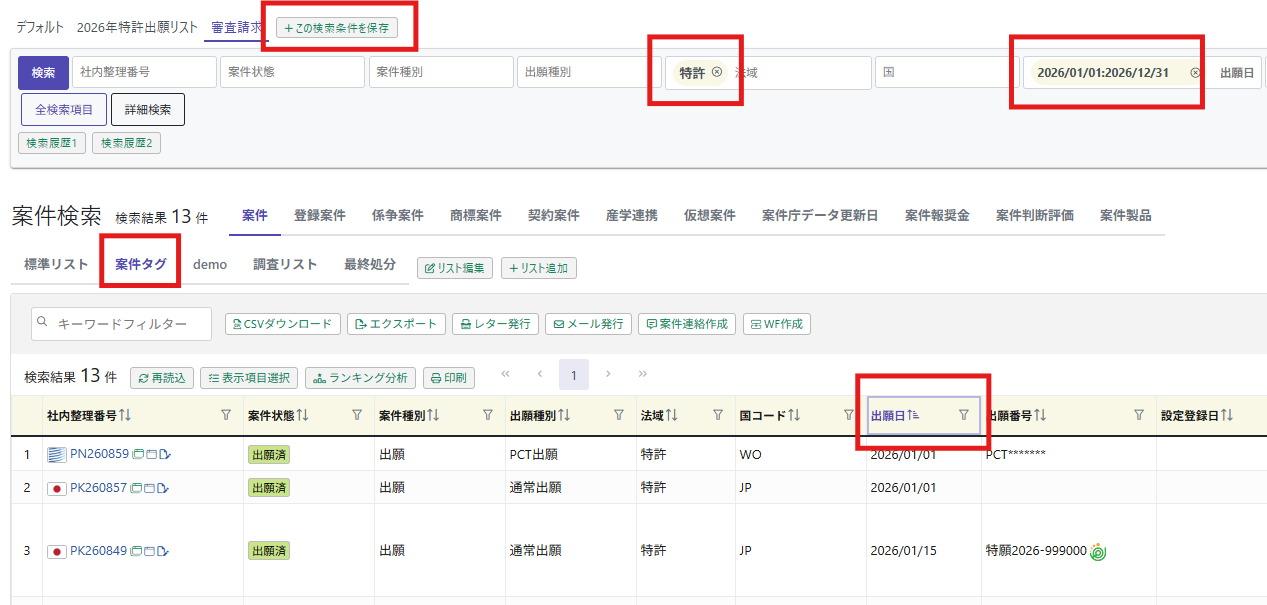
Task: Expand the 国 search field
Action: tap(946, 73)
